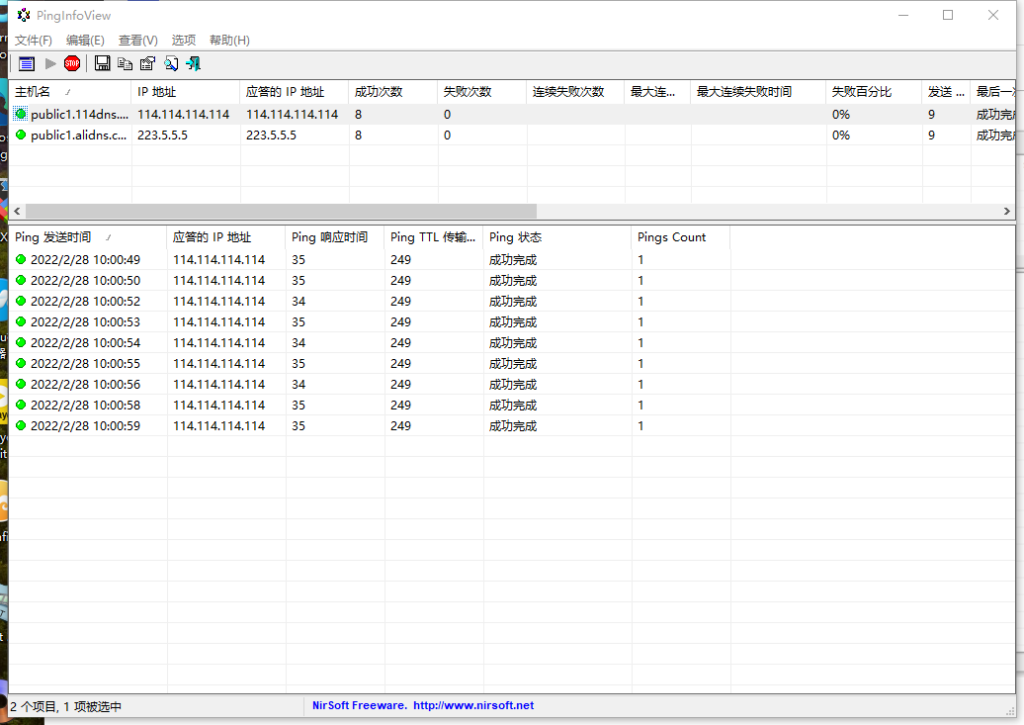Open the 文件(F) menu

(33, 40)
